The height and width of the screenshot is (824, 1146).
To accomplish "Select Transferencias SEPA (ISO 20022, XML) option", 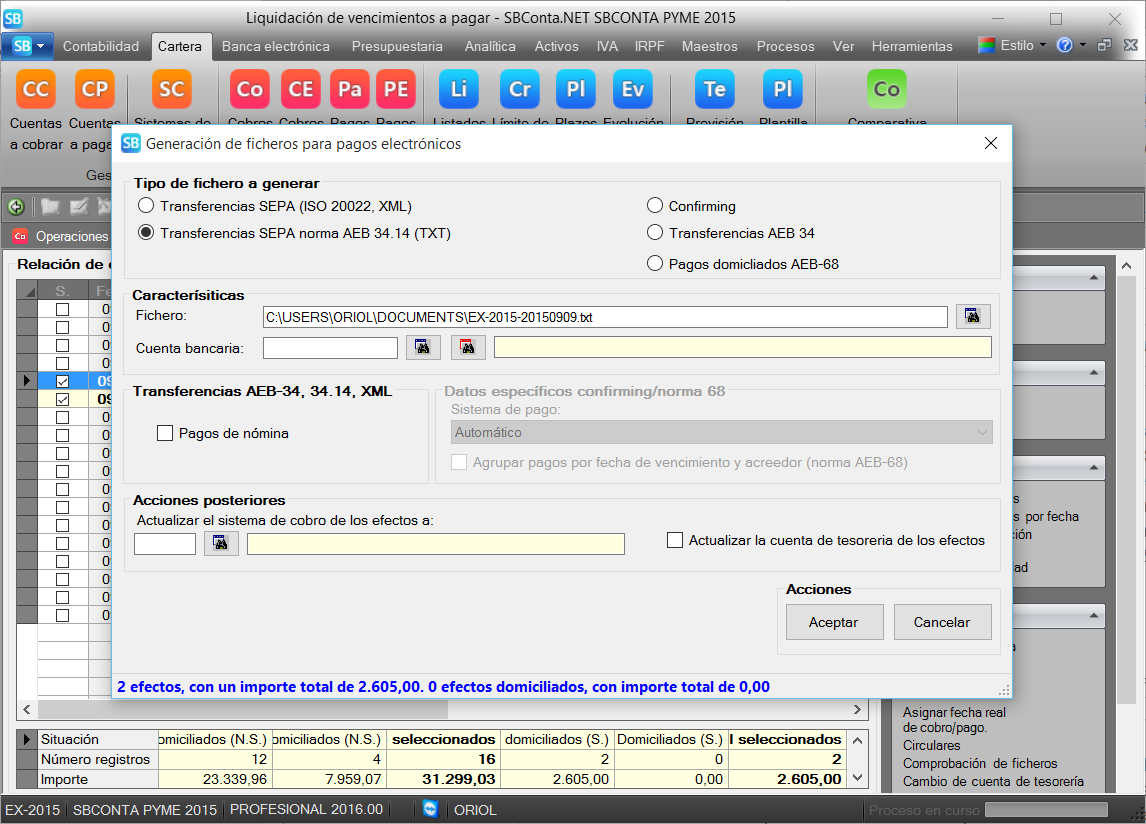I will click(147, 206).
